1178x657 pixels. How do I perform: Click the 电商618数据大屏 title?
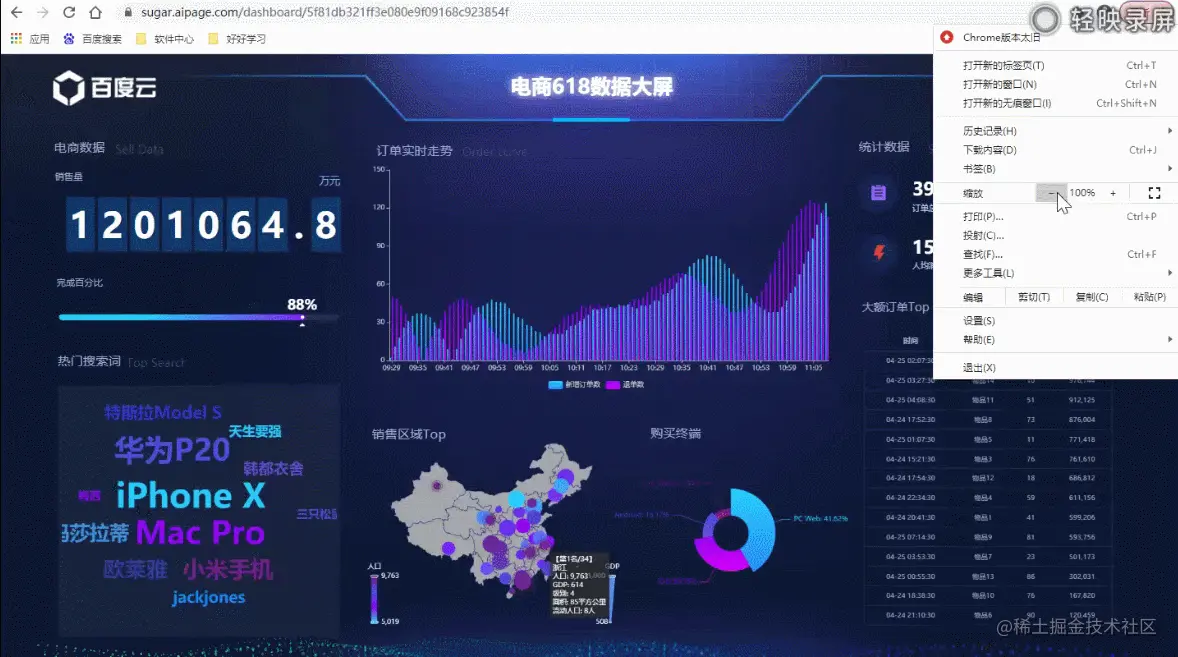pos(591,87)
